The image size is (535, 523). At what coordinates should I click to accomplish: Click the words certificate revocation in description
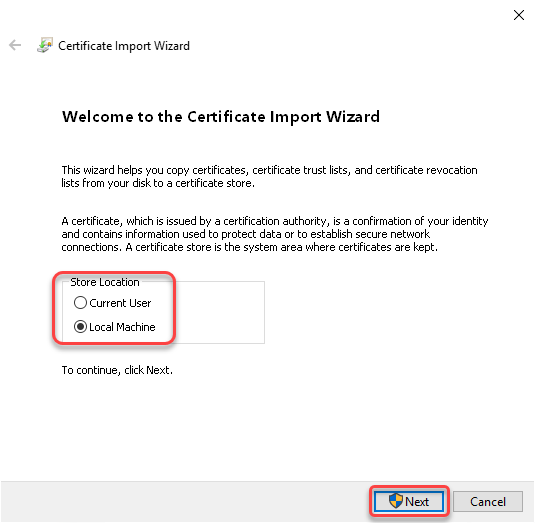tap(426, 170)
